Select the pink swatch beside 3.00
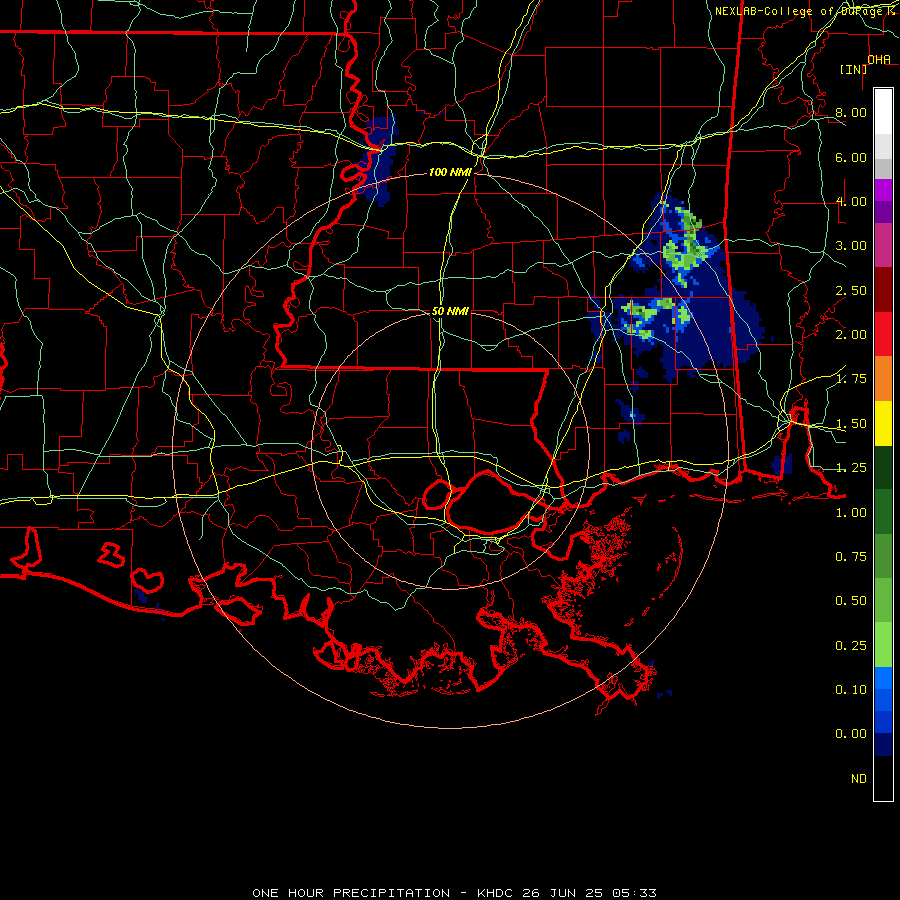Image resolution: width=900 pixels, height=900 pixels. pos(883,245)
